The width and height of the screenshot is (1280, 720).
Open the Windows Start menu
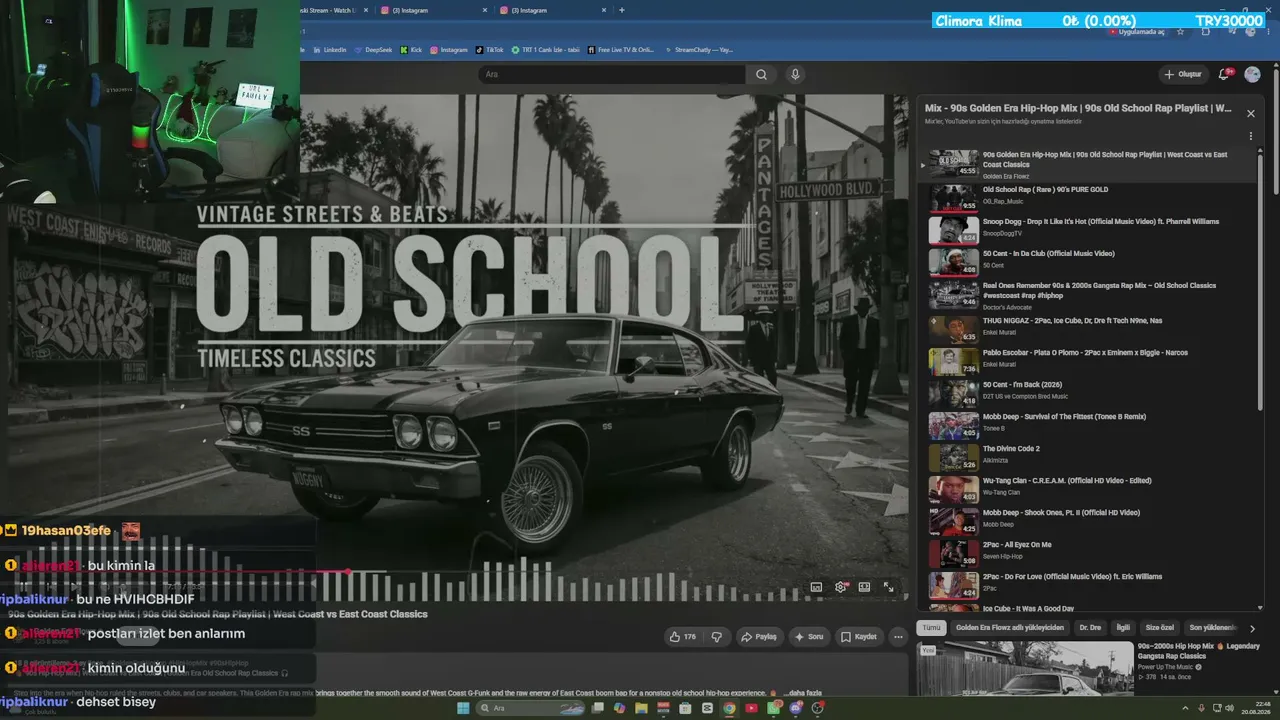463,708
